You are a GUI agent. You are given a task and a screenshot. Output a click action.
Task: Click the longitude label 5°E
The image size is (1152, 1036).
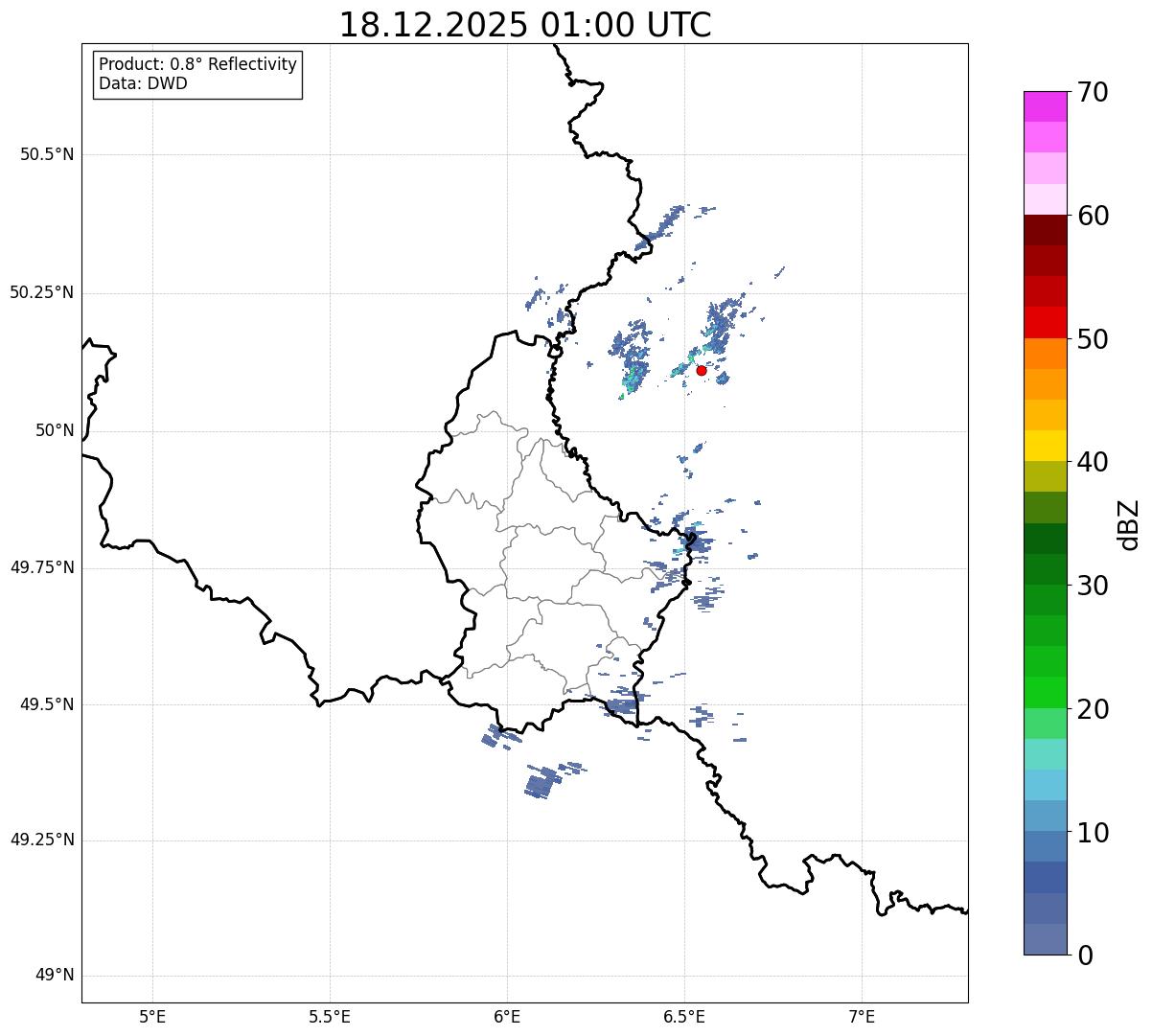point(152,1016)
